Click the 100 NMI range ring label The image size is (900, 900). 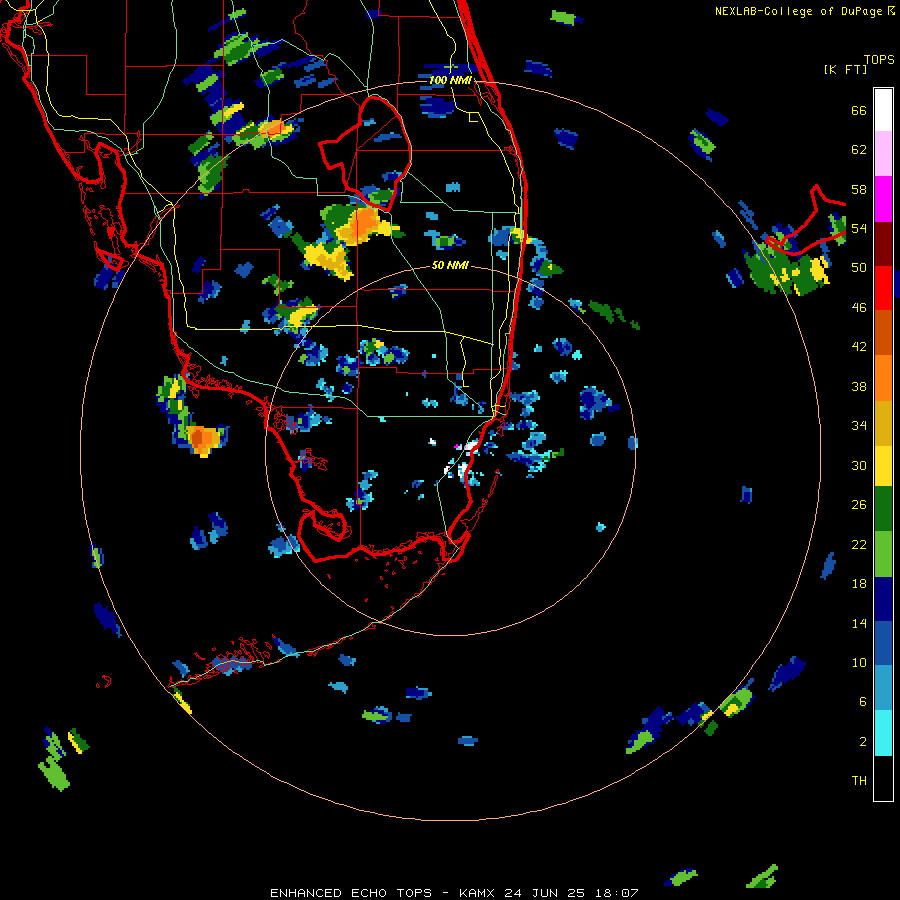click(451, 80)
